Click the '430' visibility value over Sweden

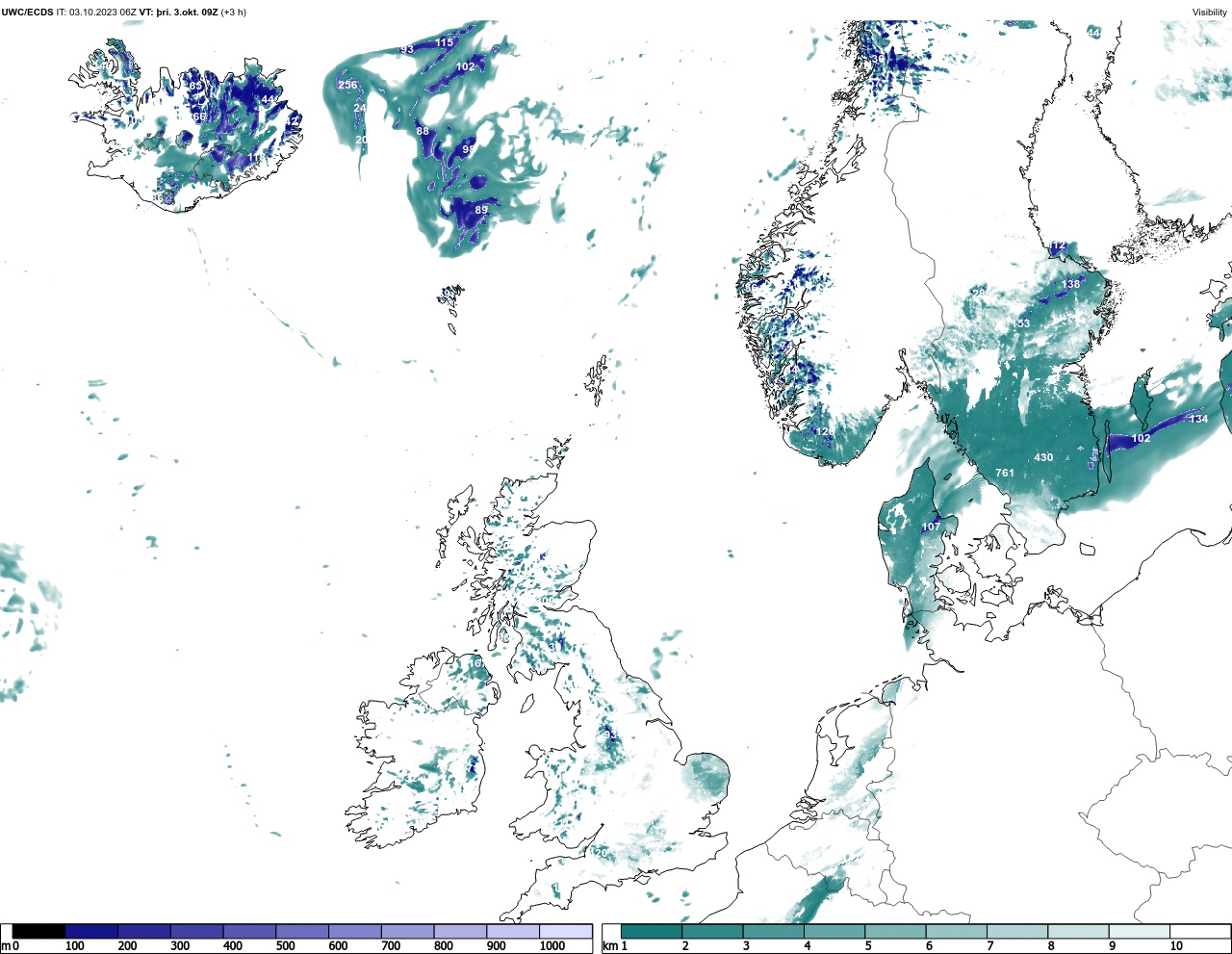tap(1043, 457)
